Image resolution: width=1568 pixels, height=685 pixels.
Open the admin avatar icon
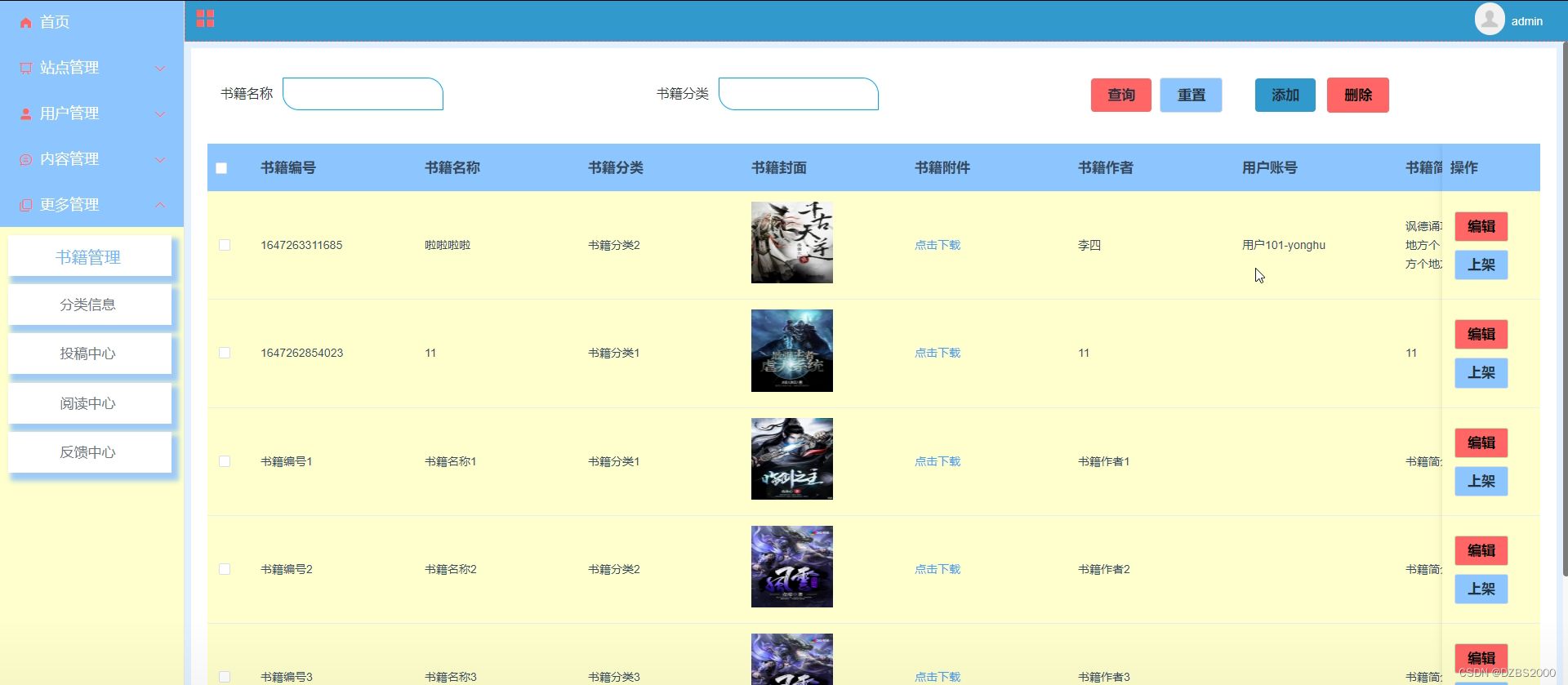pyautogui.click(x=1490, y=19)
